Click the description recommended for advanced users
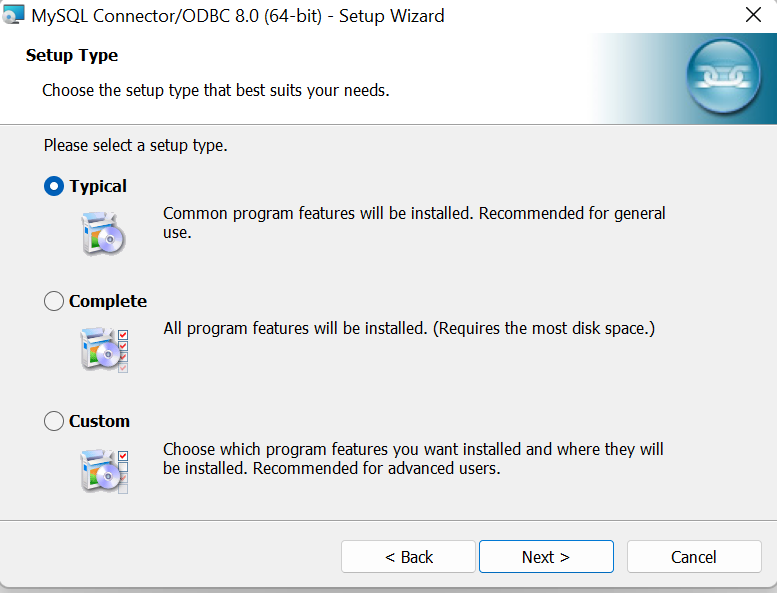777x593 pixels. [413, 458]
